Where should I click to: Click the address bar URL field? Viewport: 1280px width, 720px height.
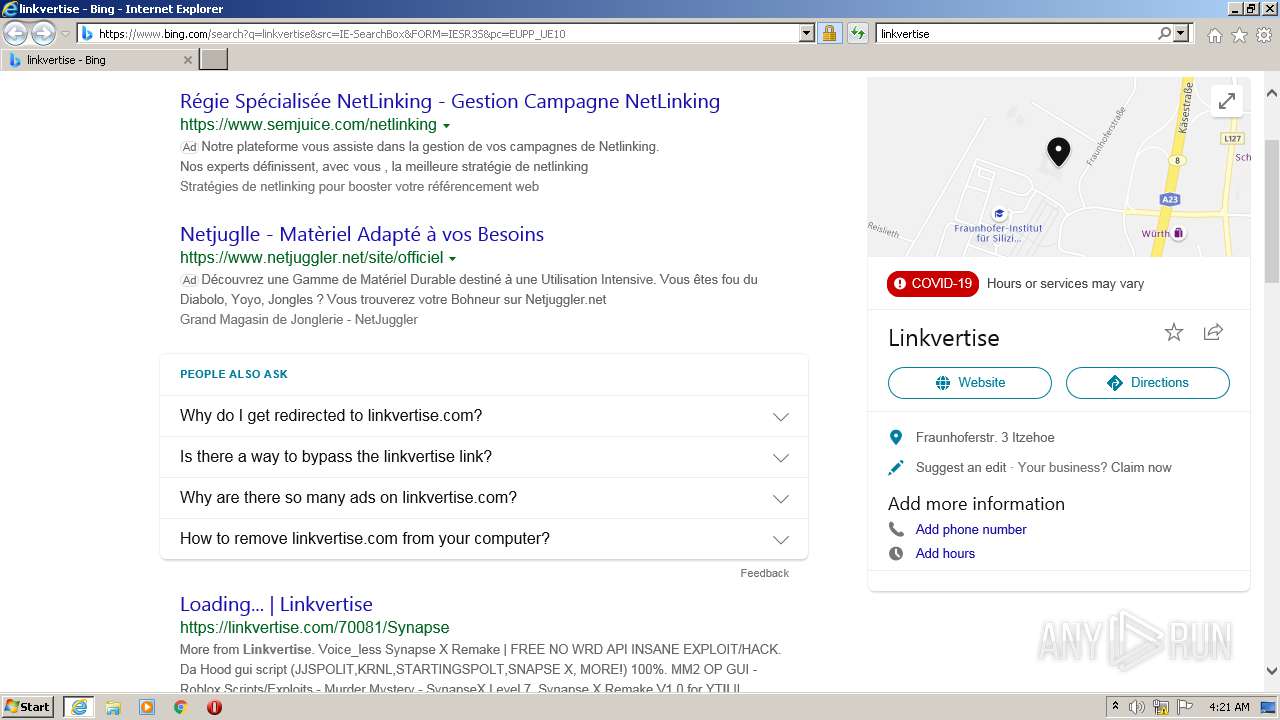tap(445, 33)
